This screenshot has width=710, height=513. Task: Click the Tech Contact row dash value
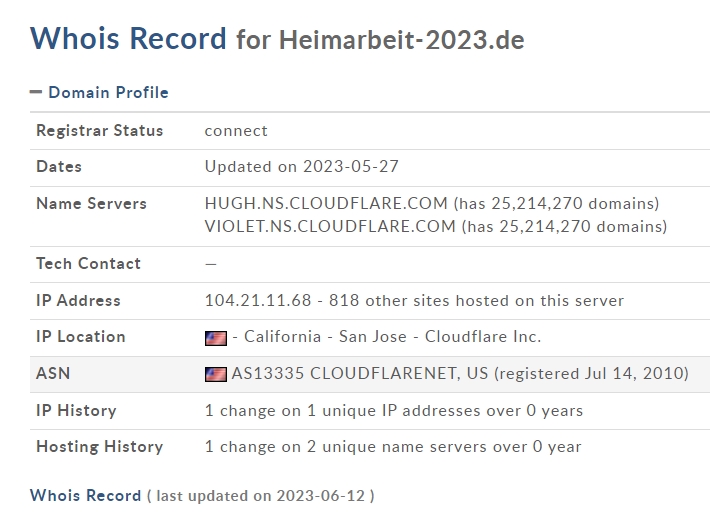pyautogui.click(x=211, y=264)
